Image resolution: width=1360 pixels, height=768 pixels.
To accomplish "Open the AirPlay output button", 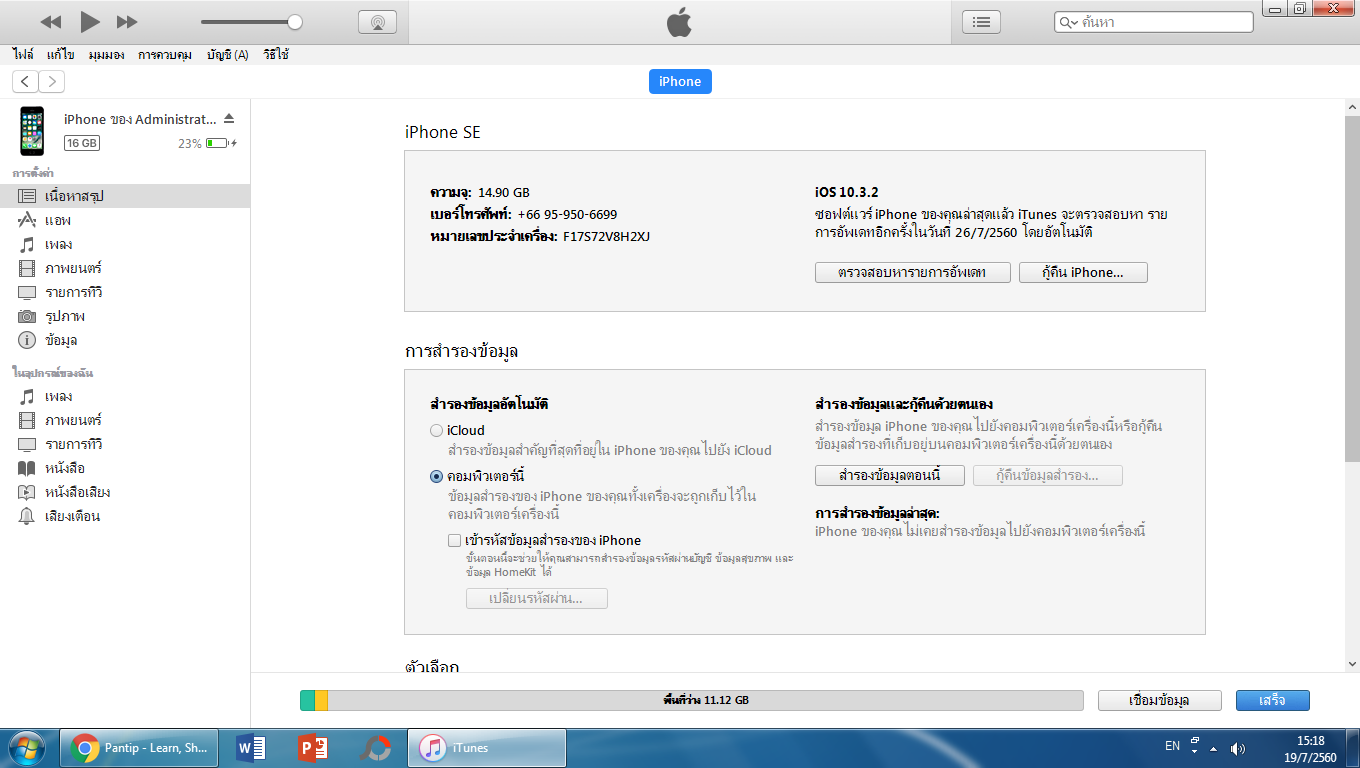I will tap(377, 22).
